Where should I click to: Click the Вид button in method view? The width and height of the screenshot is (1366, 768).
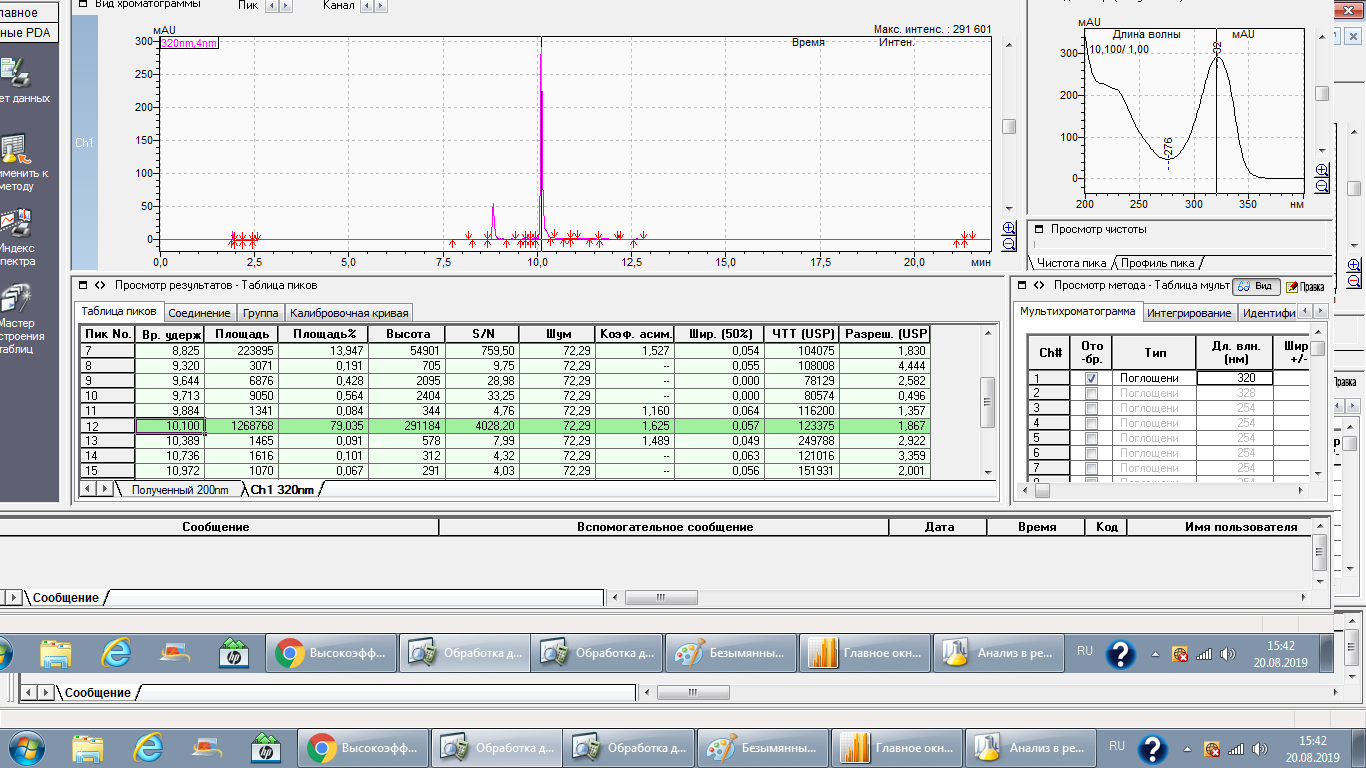(x=1255, y=286)
